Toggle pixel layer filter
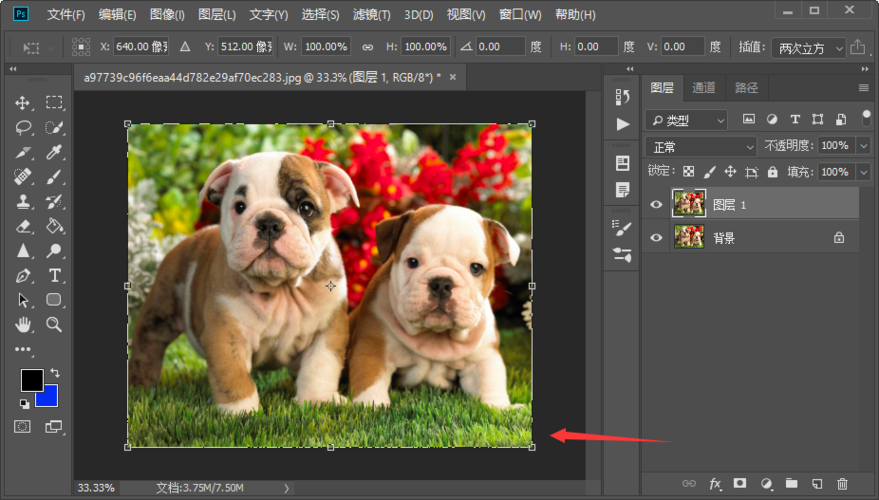 pos(749,119)
